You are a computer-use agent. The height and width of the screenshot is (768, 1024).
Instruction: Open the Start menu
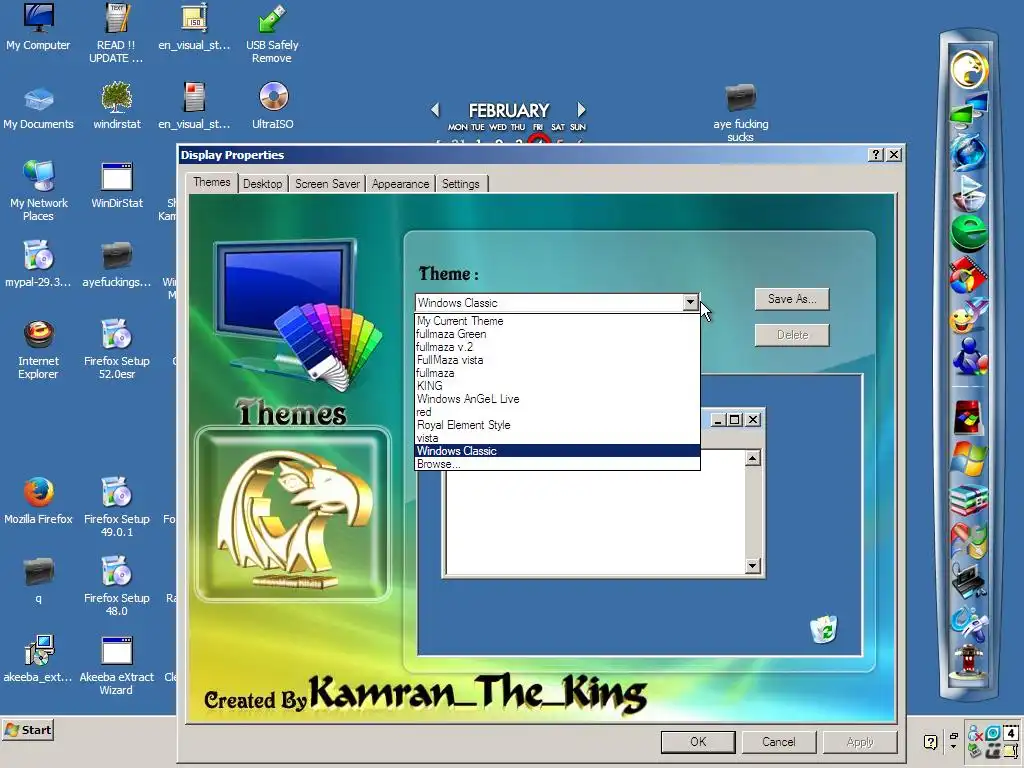point(28,730)
